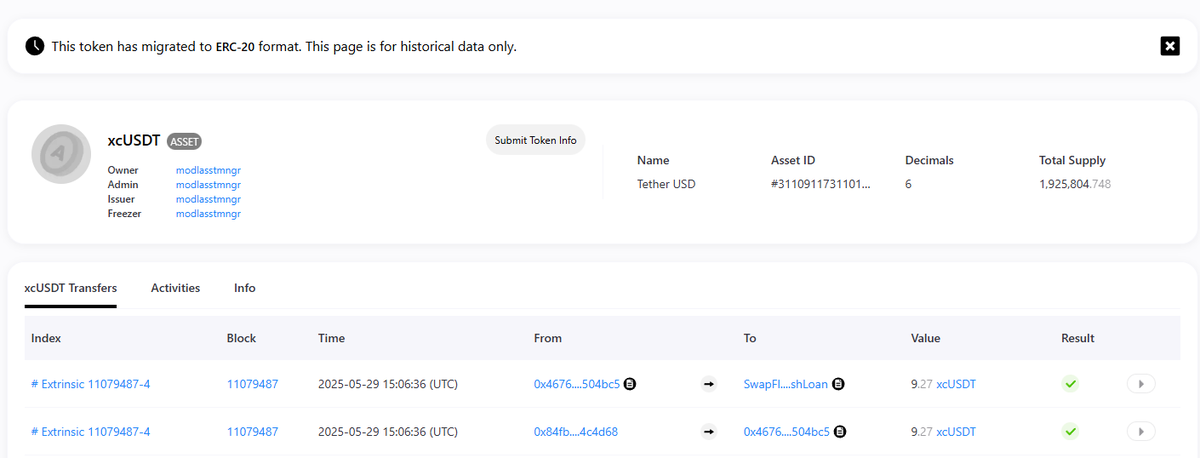This screenshot has height=458, width=1200.
Task: Click contract icon beside SwapFl....shLoan
Action: pos(839,383)
